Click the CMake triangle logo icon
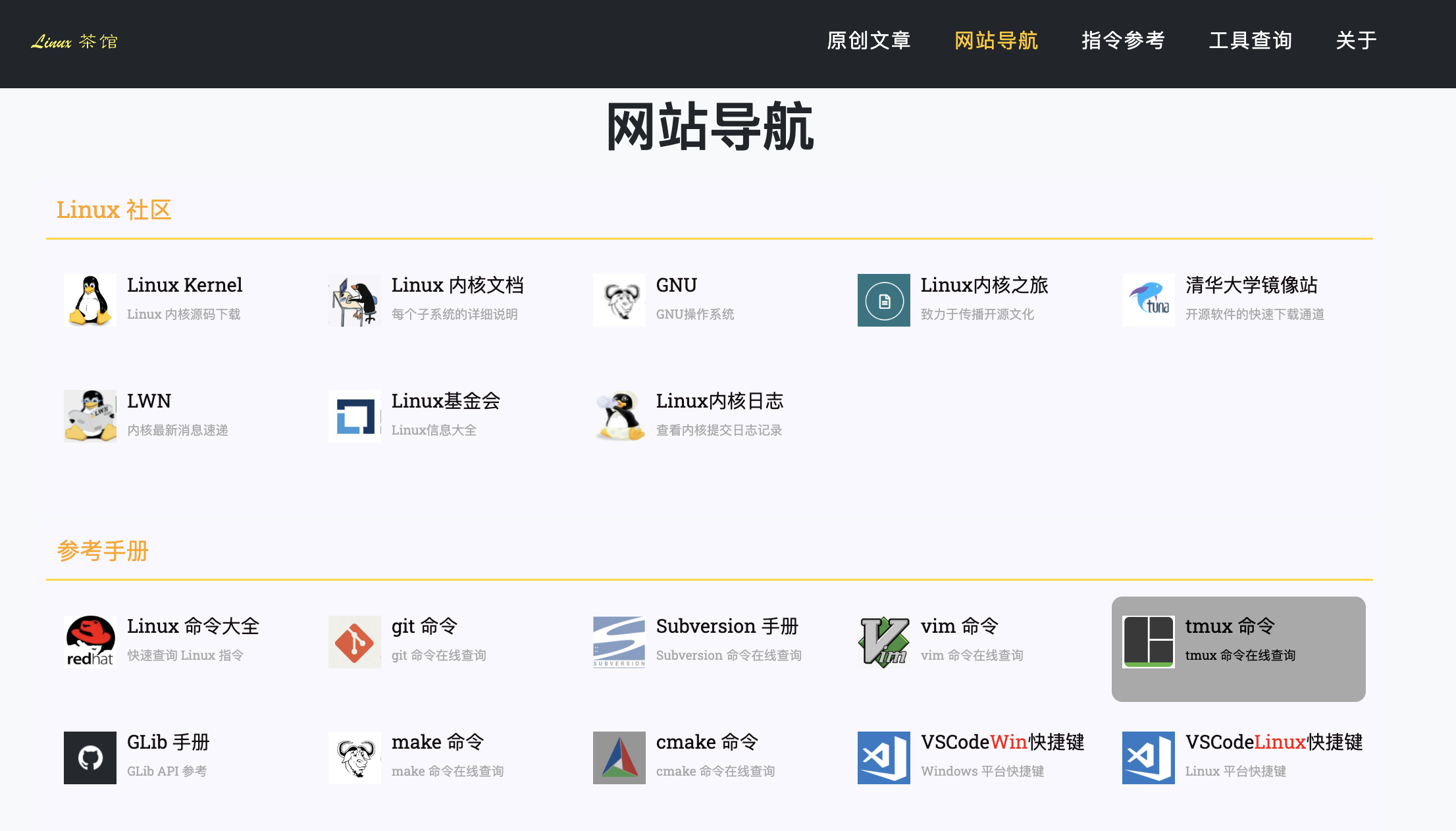Image resolution: width=1456 pixels, height=831 pixels. (x=619, y=757)
